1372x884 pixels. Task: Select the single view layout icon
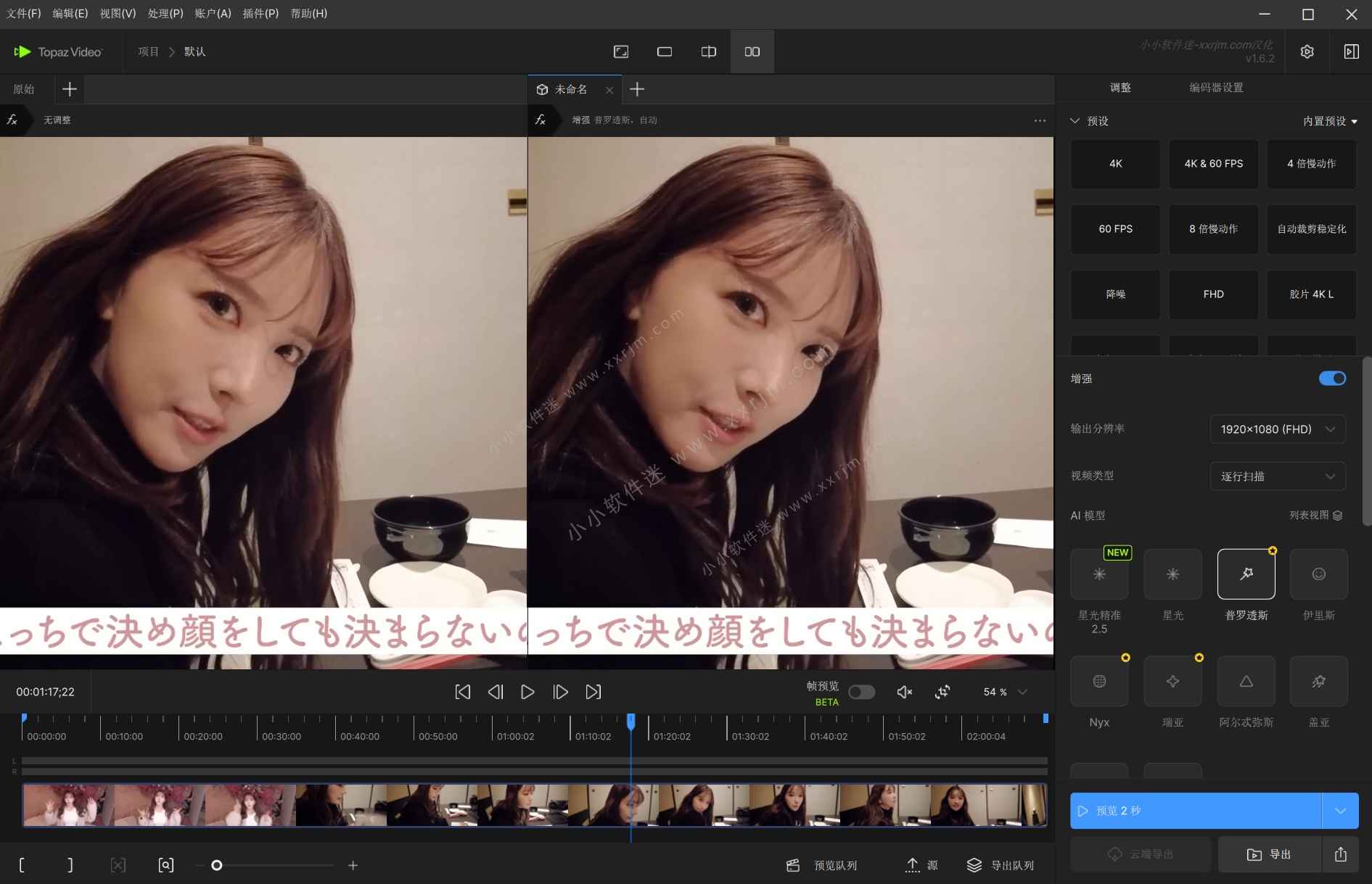click(x=665, y=51)
